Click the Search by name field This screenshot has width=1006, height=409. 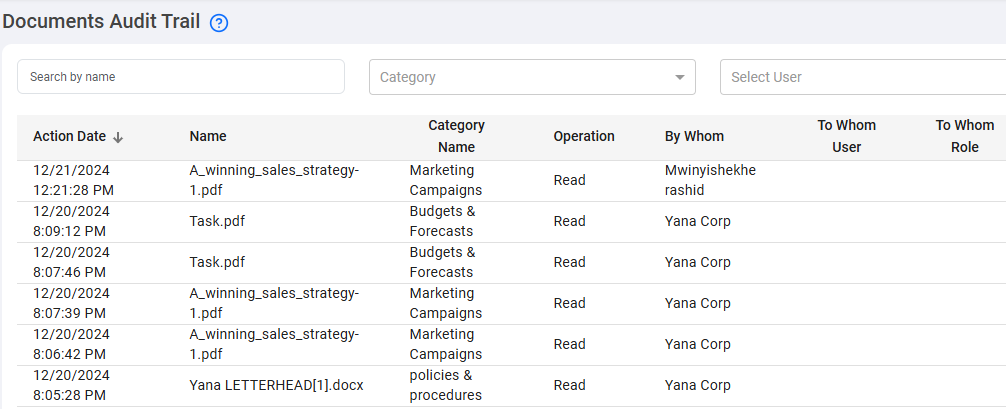(181, 77)
